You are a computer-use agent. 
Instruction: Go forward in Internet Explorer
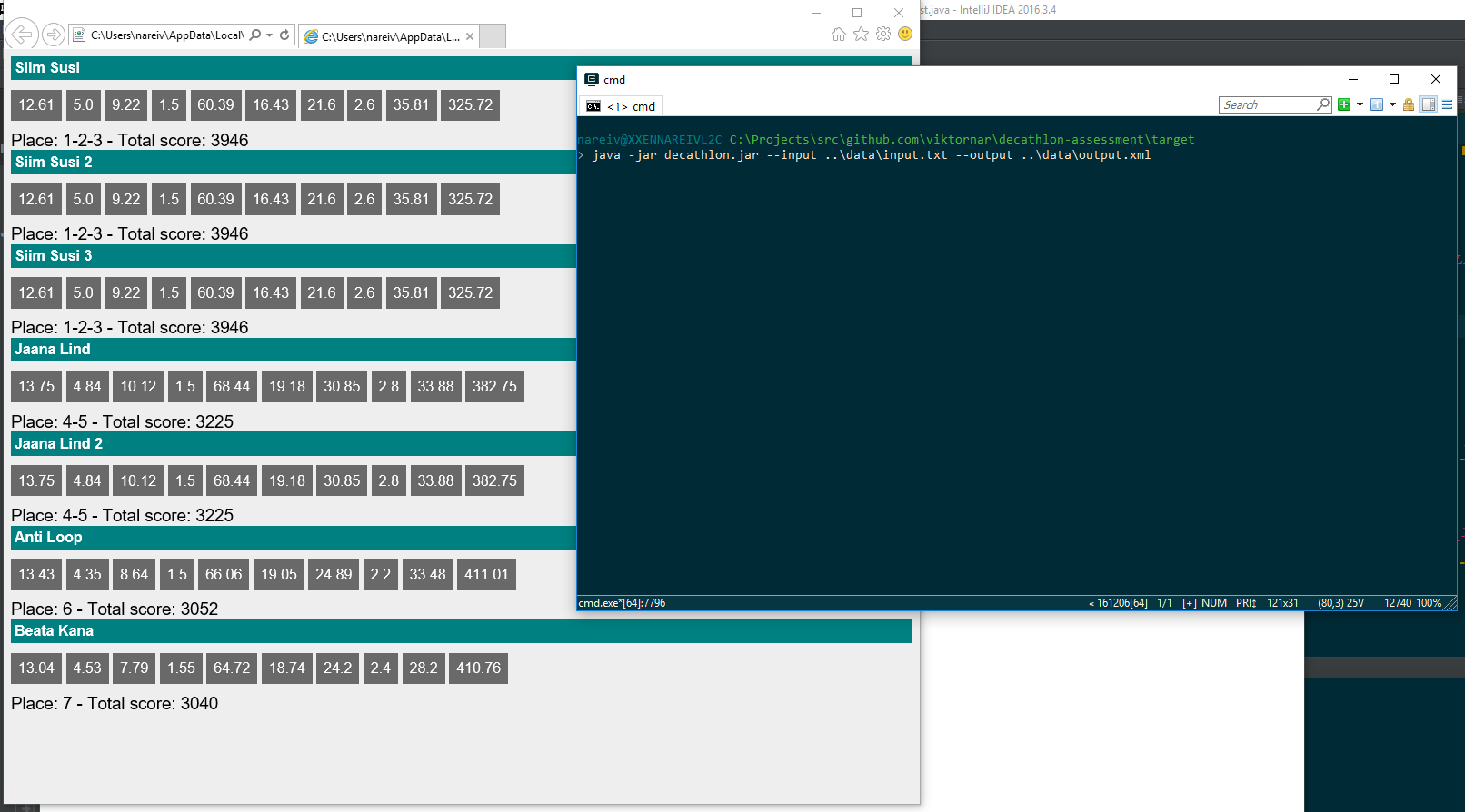pyautogui.click(x=54, y=35)
